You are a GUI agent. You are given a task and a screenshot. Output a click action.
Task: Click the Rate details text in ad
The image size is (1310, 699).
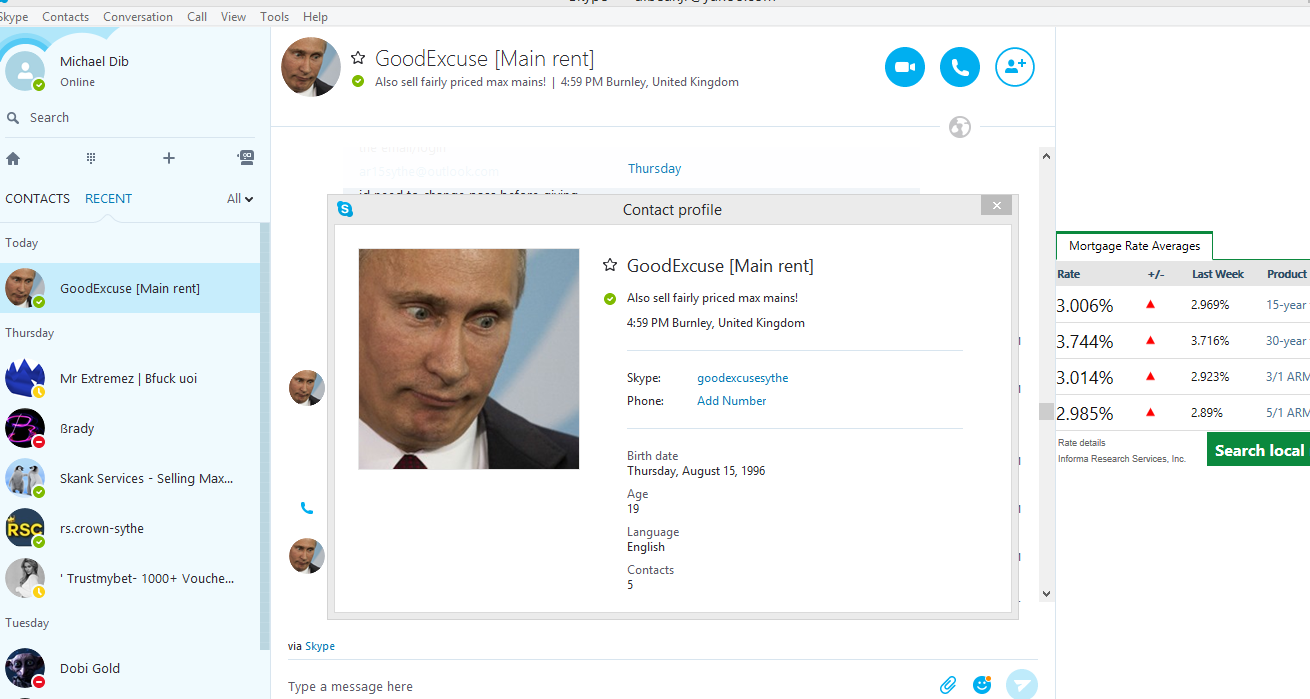1082,443
